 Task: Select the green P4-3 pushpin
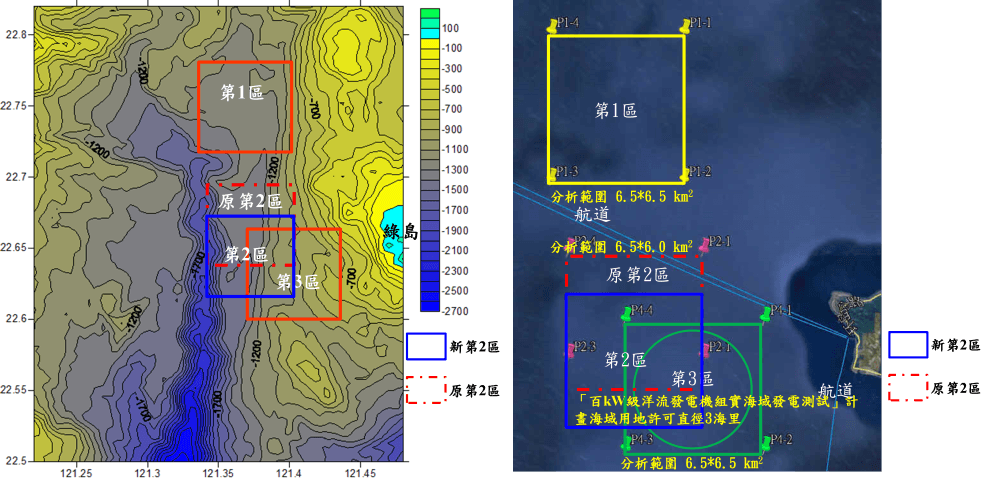pyautogui.click(x=627, y=443)
